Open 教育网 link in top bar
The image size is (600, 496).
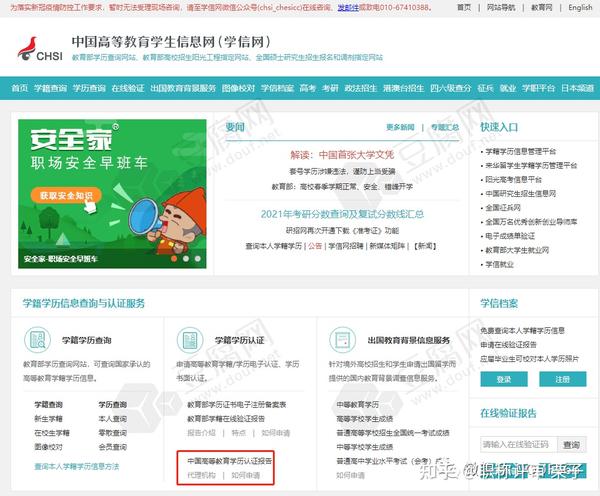pos(541,7)
